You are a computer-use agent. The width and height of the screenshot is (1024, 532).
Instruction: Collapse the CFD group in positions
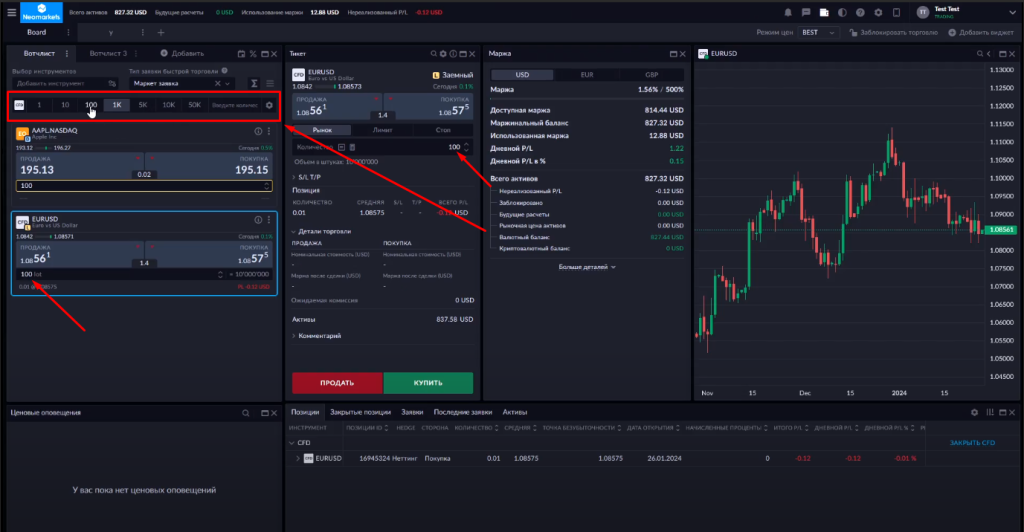click(292, 443)
